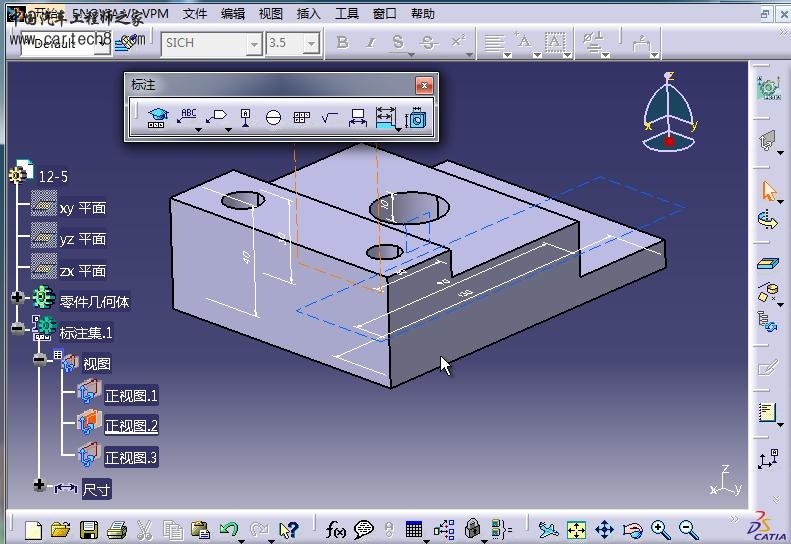Toggle underline S formatting
The height and width of the screenshot is (544, 791).
point(398,42)
